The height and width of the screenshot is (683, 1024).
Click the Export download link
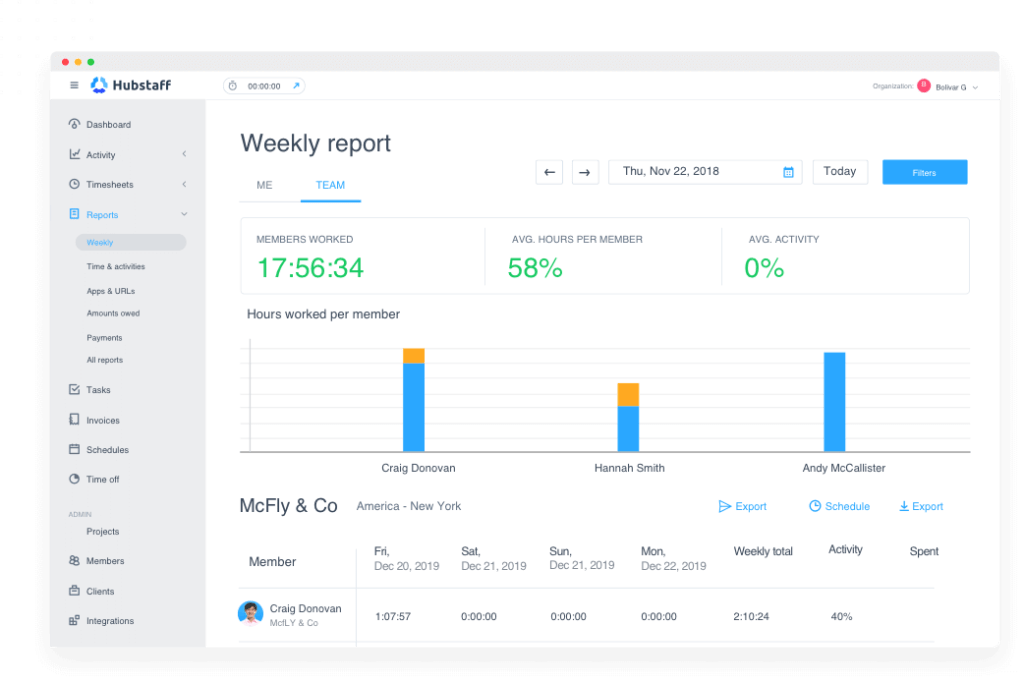point(921,506)
